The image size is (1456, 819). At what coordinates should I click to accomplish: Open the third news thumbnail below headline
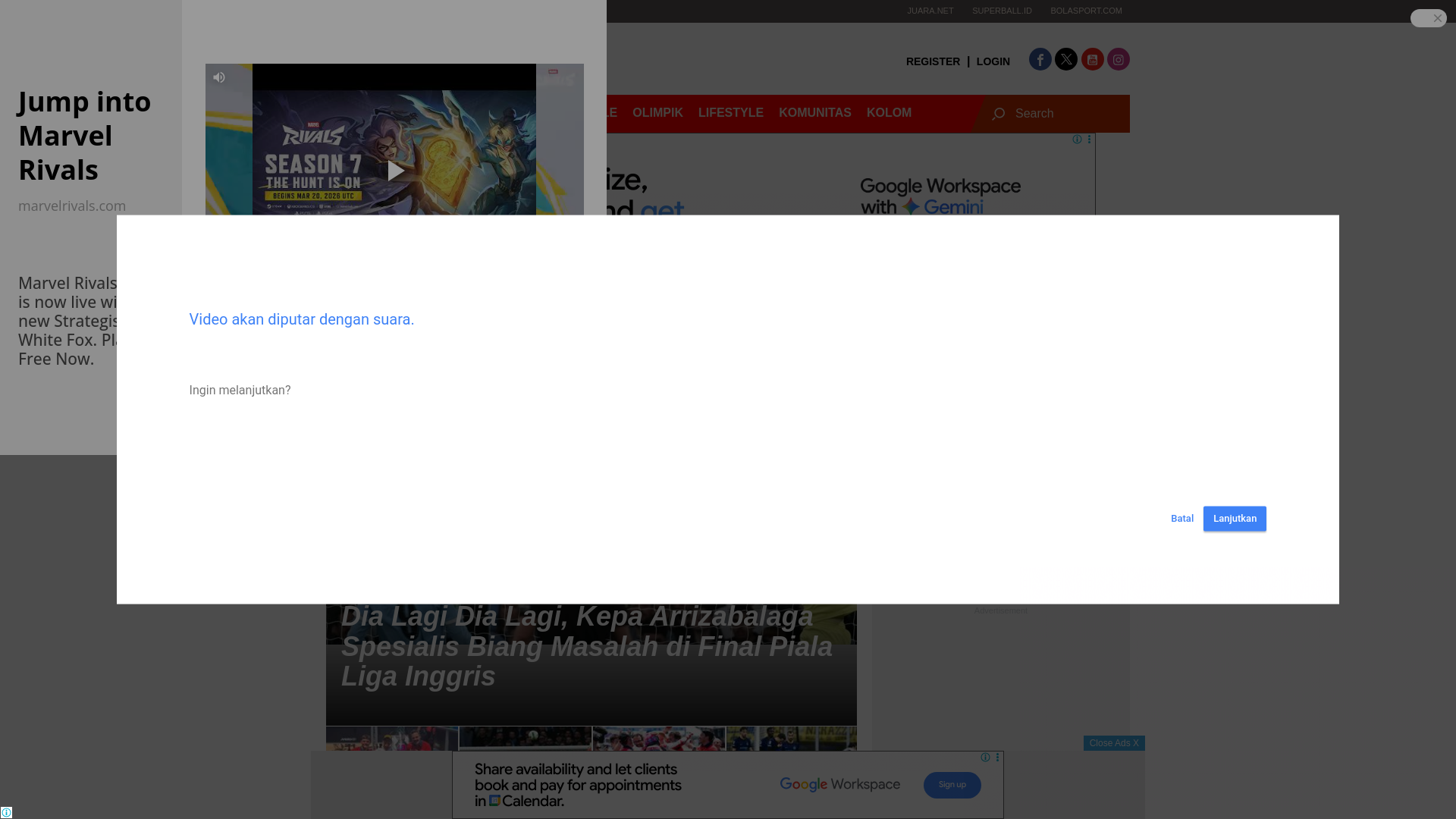coord(659,739)
